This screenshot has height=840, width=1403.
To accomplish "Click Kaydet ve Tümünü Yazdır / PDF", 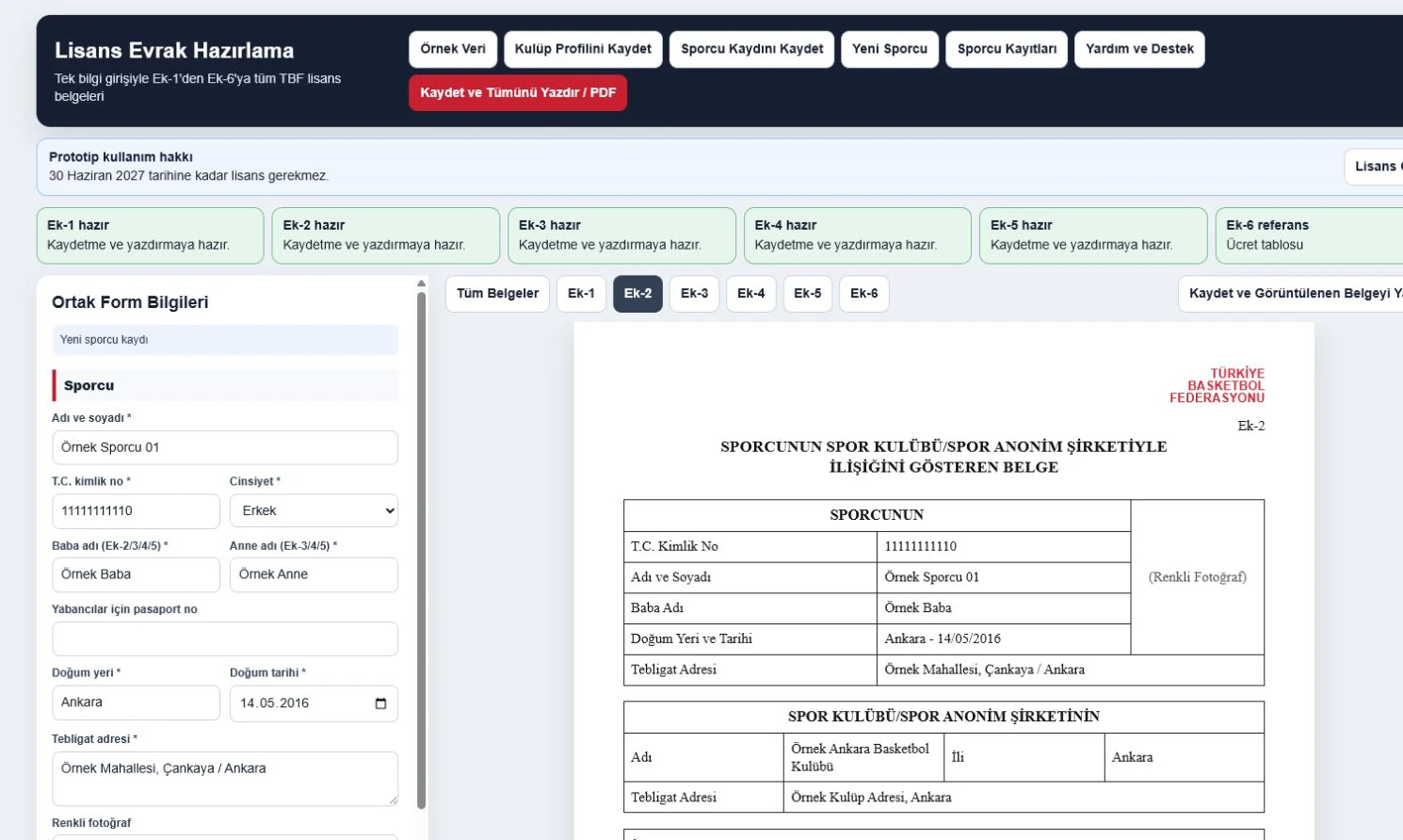I will pos(518,93).
